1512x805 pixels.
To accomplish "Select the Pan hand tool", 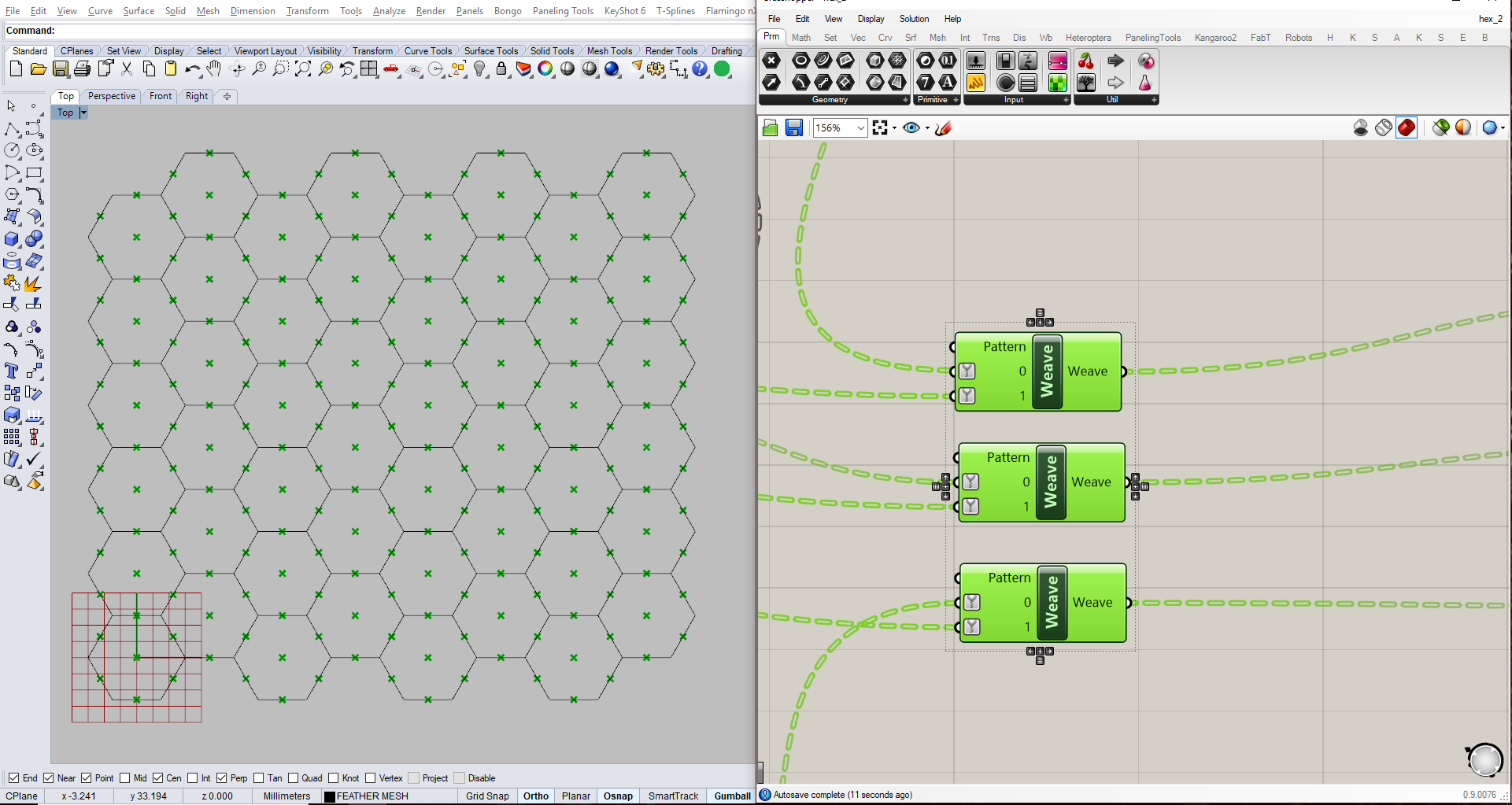I will coord(214,69).
